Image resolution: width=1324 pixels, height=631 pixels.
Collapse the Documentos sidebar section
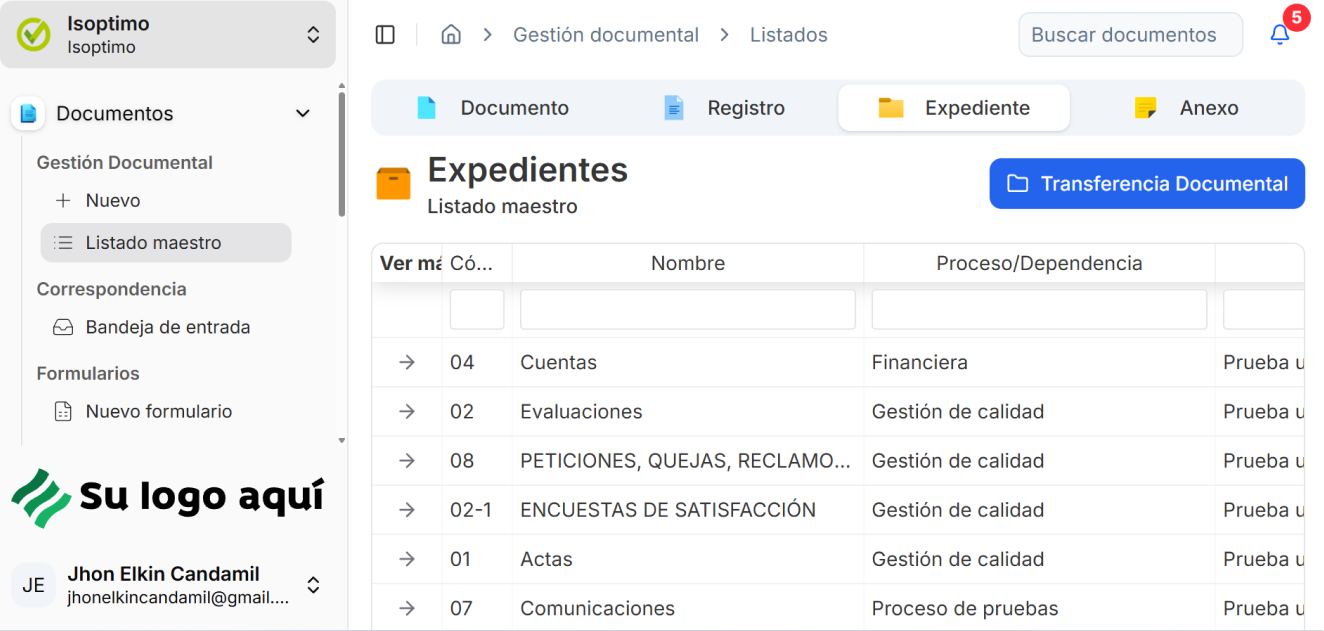(x=303, y=114)
